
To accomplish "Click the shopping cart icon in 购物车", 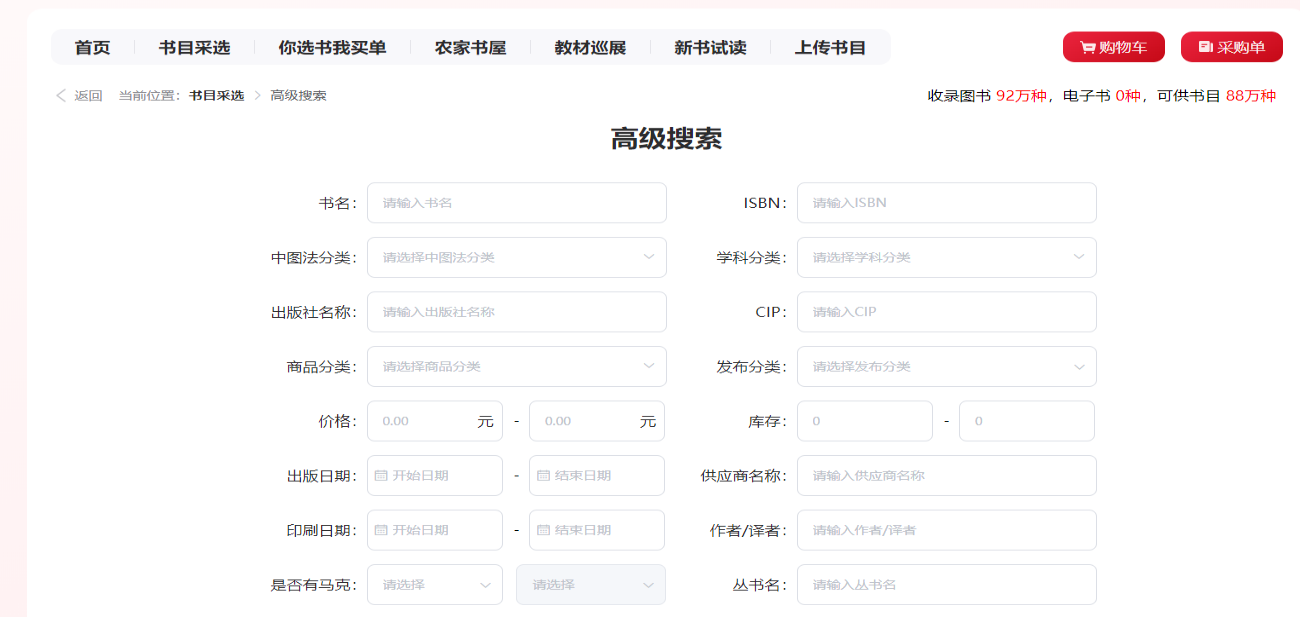I will (x=1087, y=47).
